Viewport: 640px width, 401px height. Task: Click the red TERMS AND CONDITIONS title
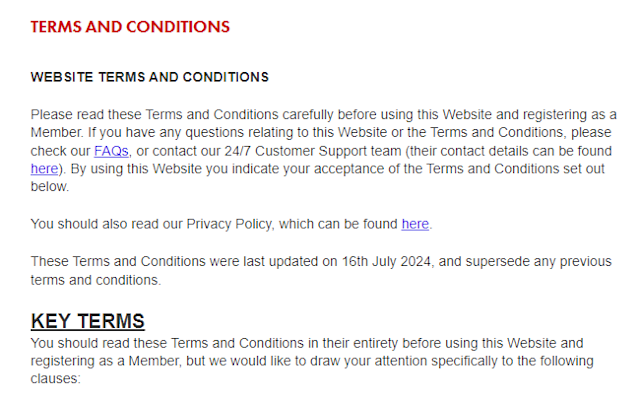[130, 27]
